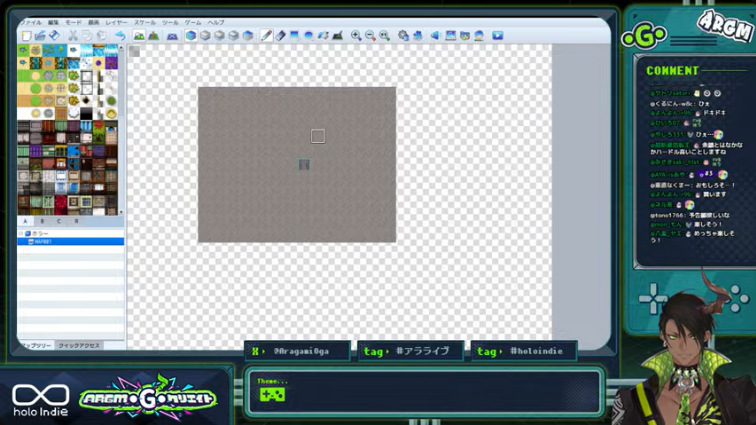Collapse the ホラー project tree node

click(x=21, y=233)
